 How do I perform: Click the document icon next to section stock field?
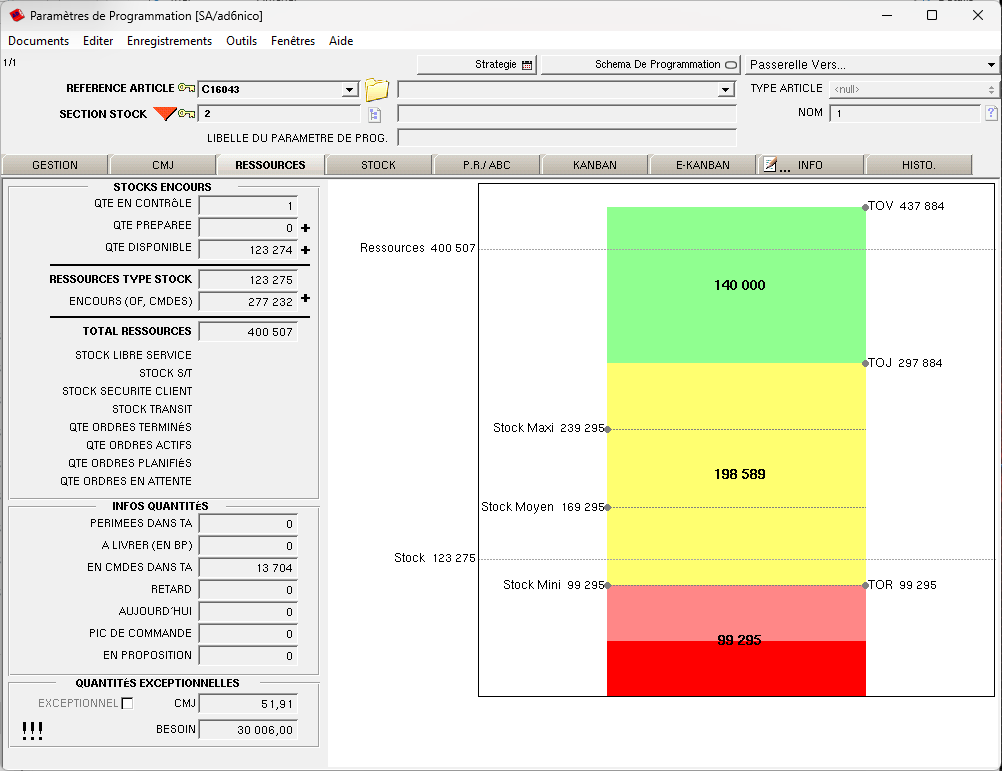[x=375, y=114]
